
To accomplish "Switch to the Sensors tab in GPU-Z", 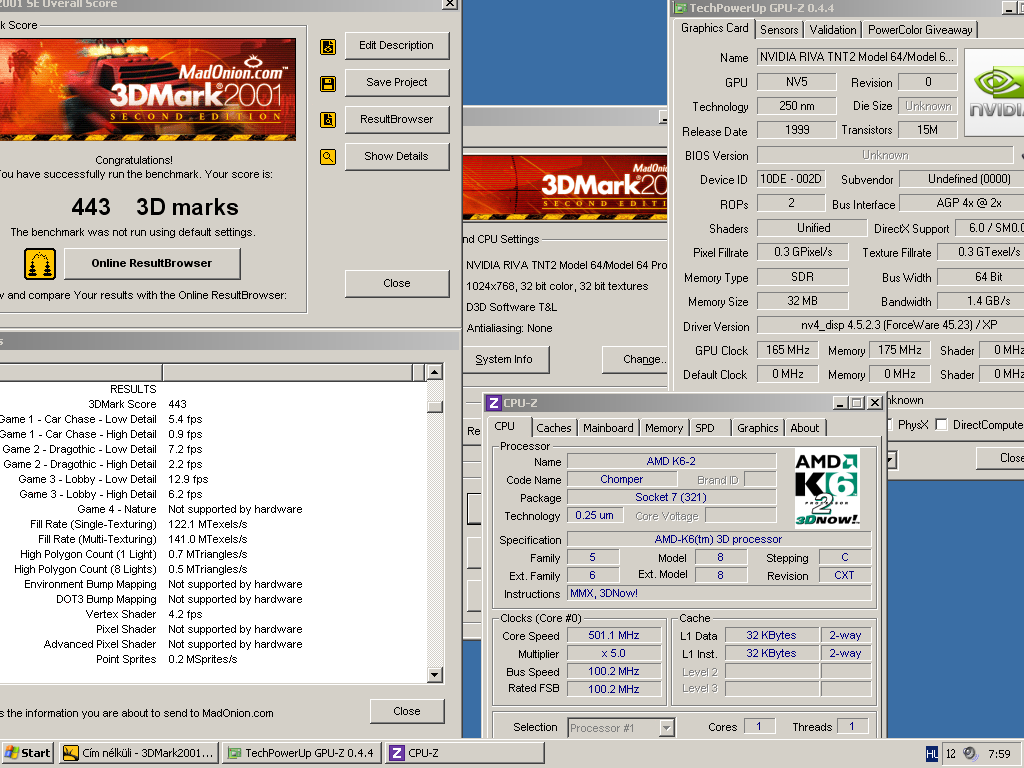I will 778,29.
